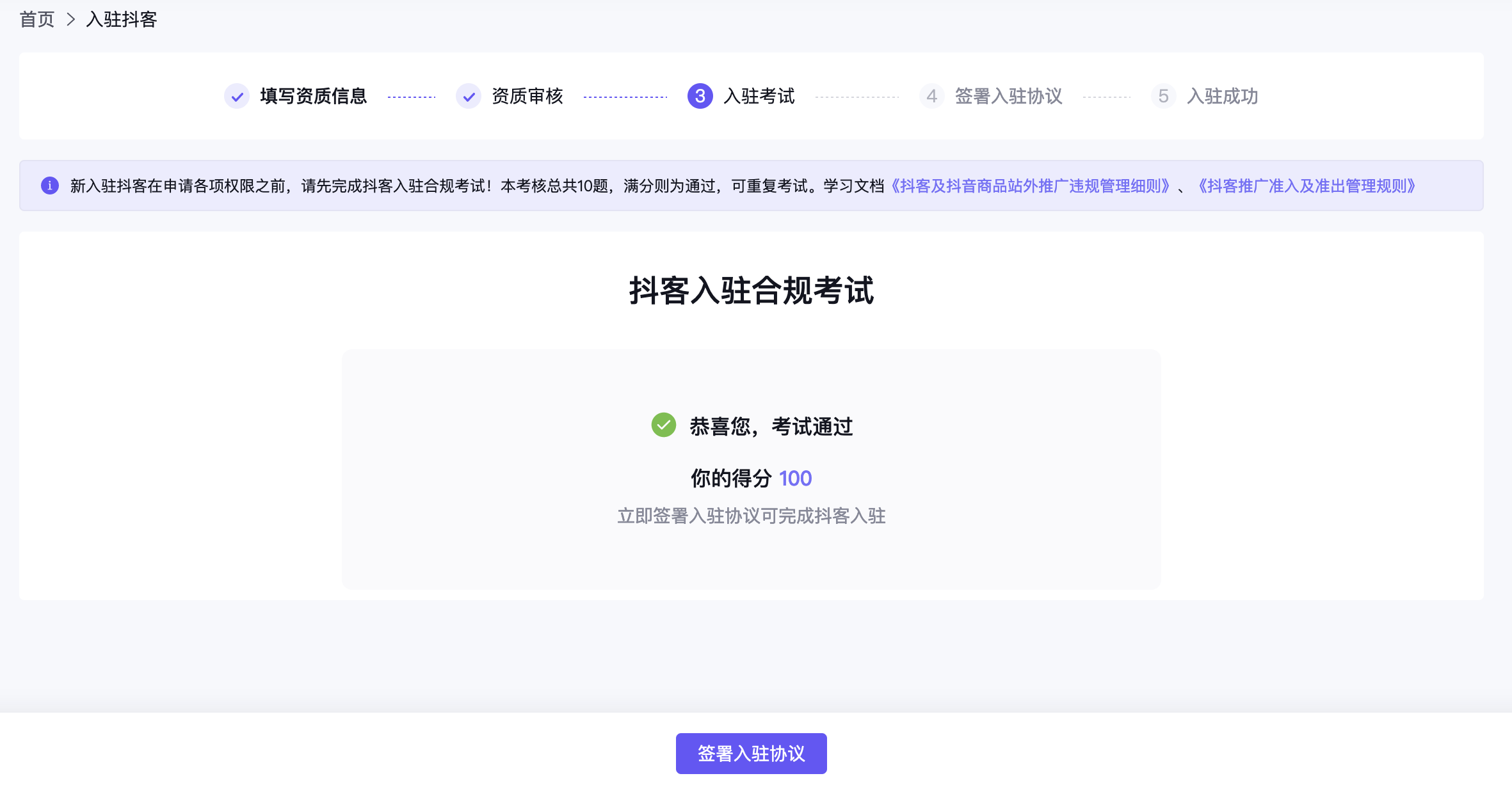This screenshot has height=792, width=1512.
Task: Click the step 3 circle icon
Action: (x=700, y=96)
